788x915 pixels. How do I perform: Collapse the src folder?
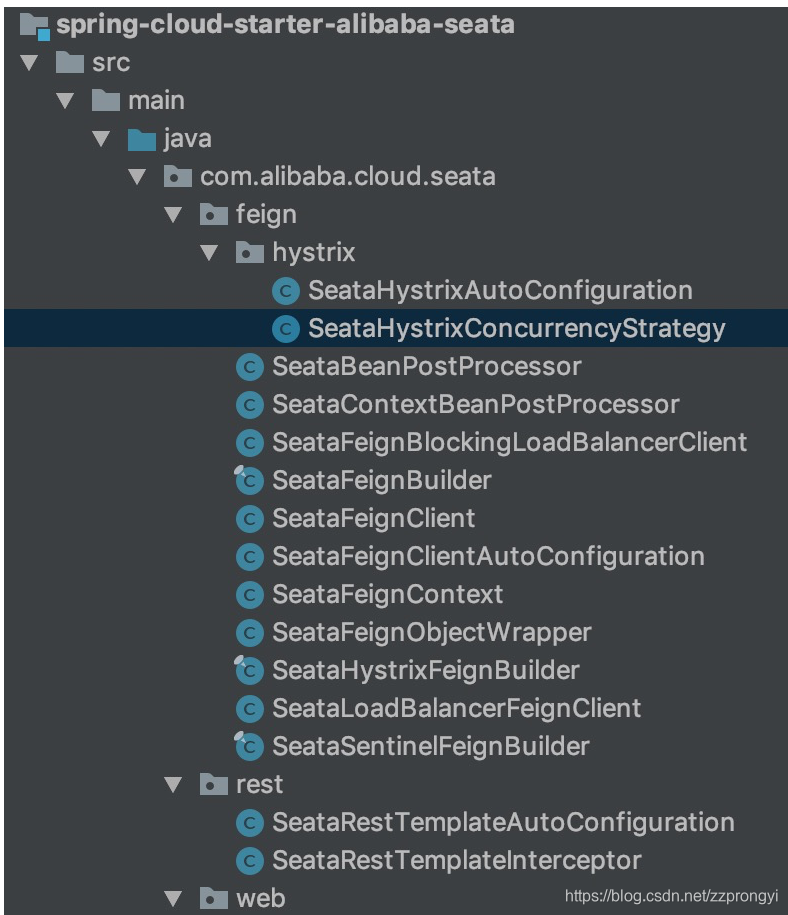(30, 63)
